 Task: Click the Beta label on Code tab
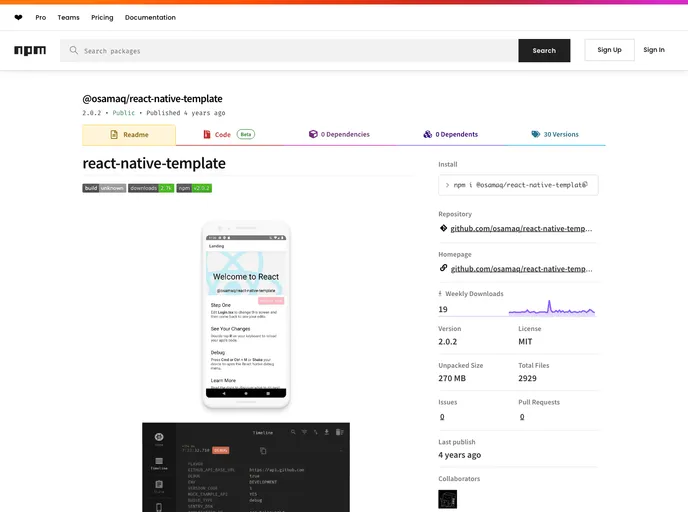[x=246, y=134]
